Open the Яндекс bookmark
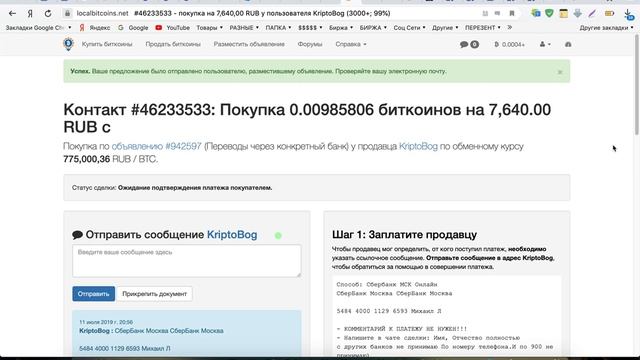Screen dimensions: 640x360 pyautogui.click(x=95, y=28)
